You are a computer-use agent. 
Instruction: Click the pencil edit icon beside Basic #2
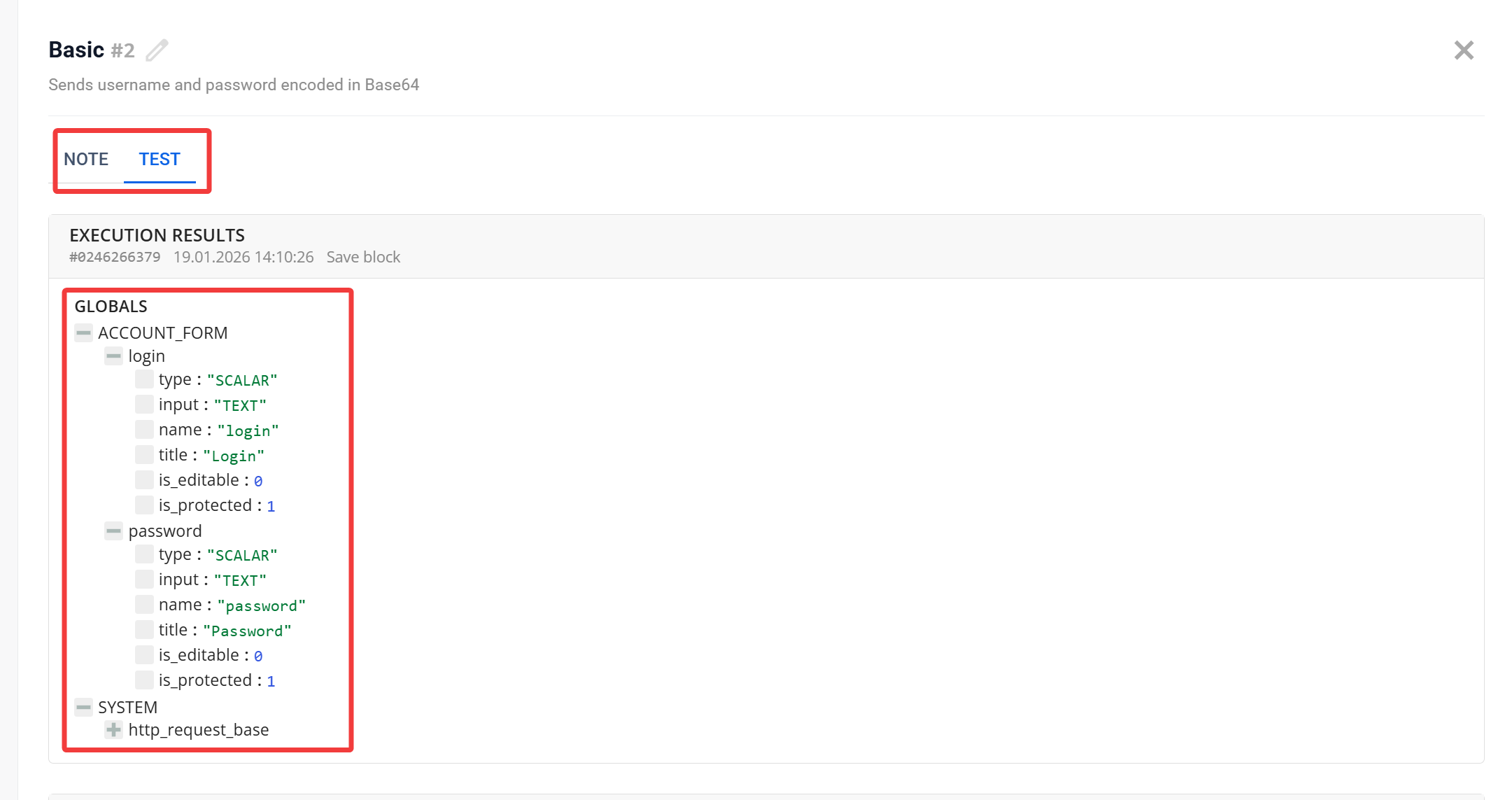tap(157, 50)
